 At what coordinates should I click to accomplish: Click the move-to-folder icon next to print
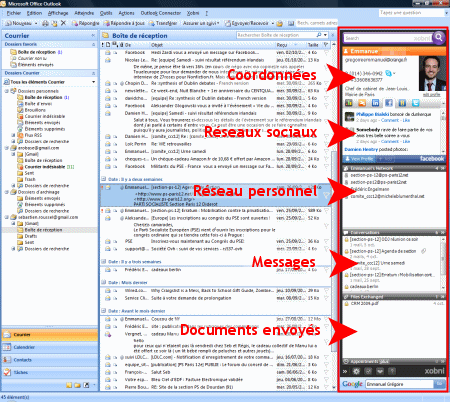(x=54, y=23)
